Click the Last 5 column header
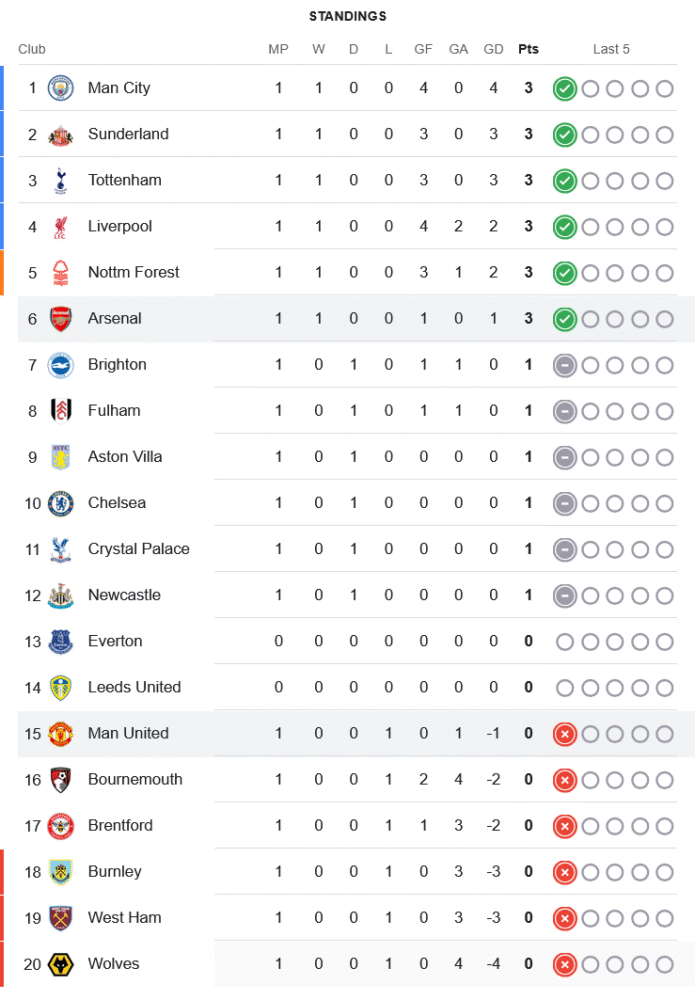 pos(611,49)
